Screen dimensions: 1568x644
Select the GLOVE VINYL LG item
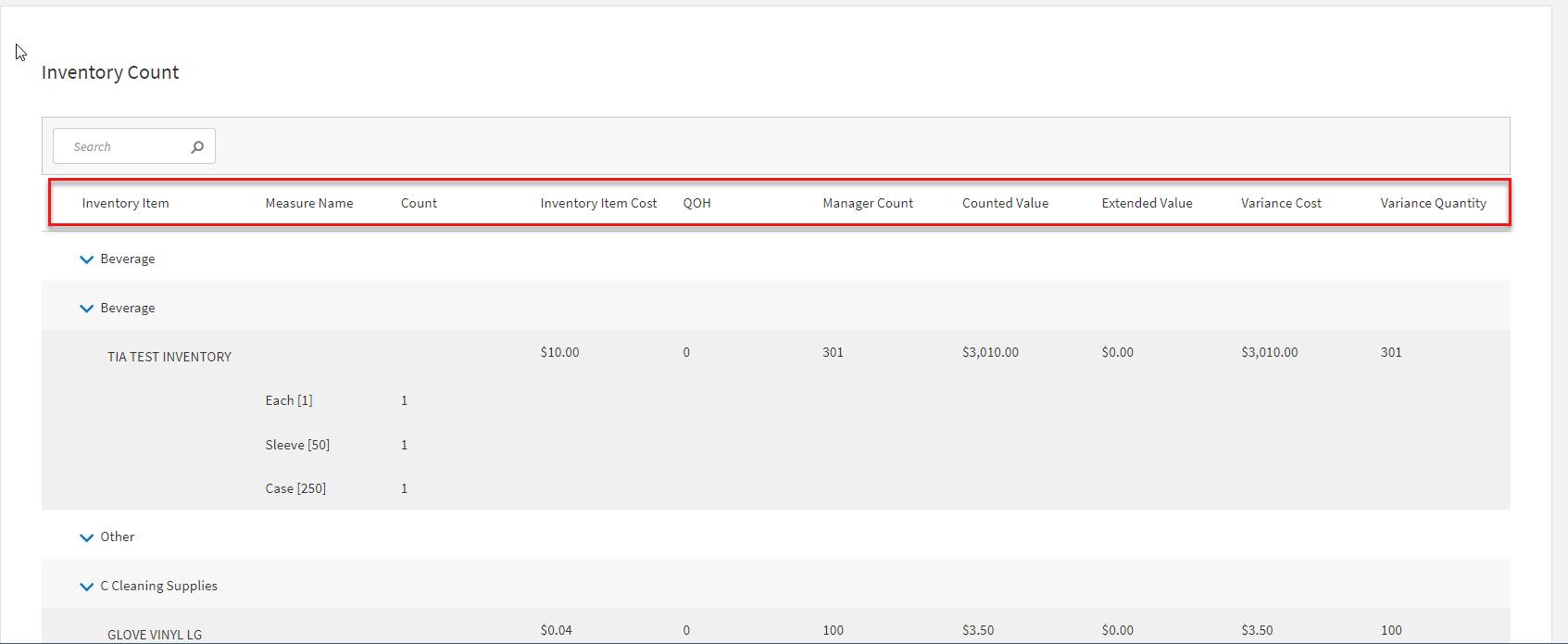tap(155, 635)
